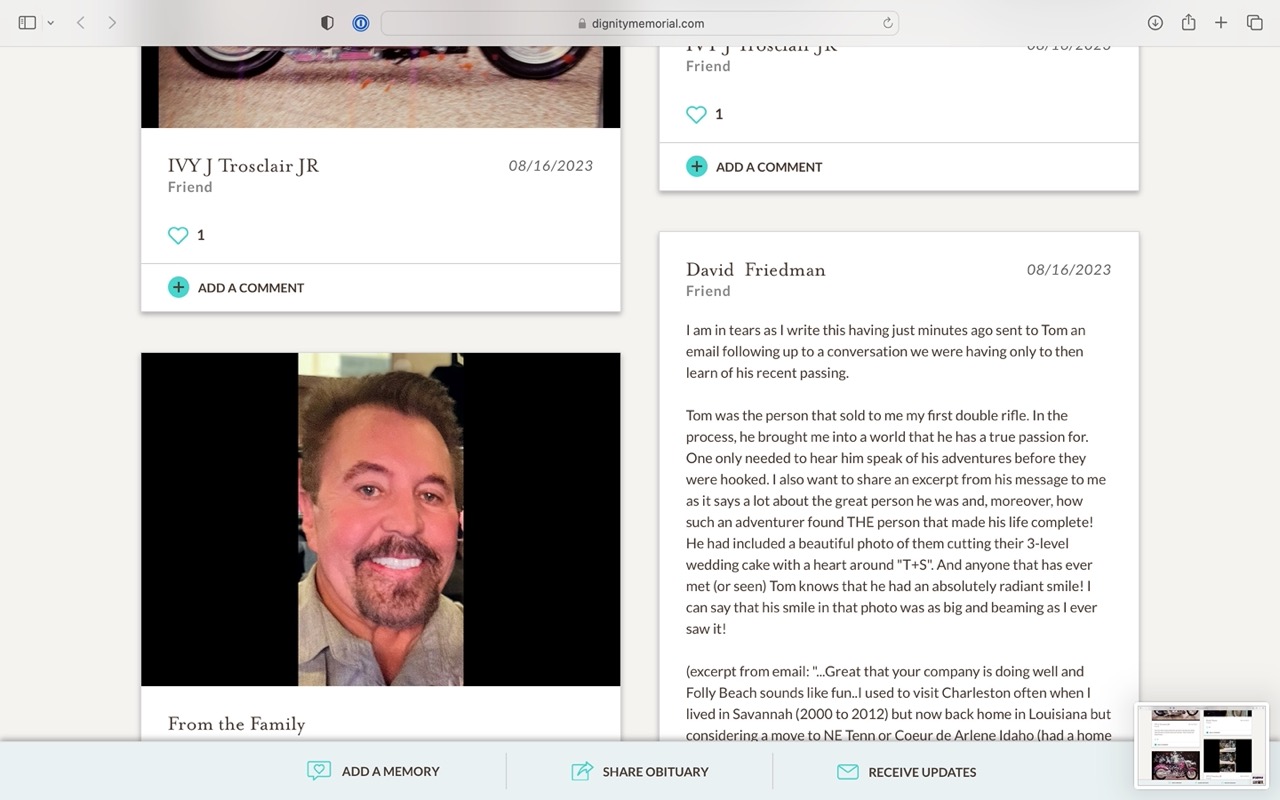Open the privacy report shield icon
1280x800 pixels.
coord(327,23)
